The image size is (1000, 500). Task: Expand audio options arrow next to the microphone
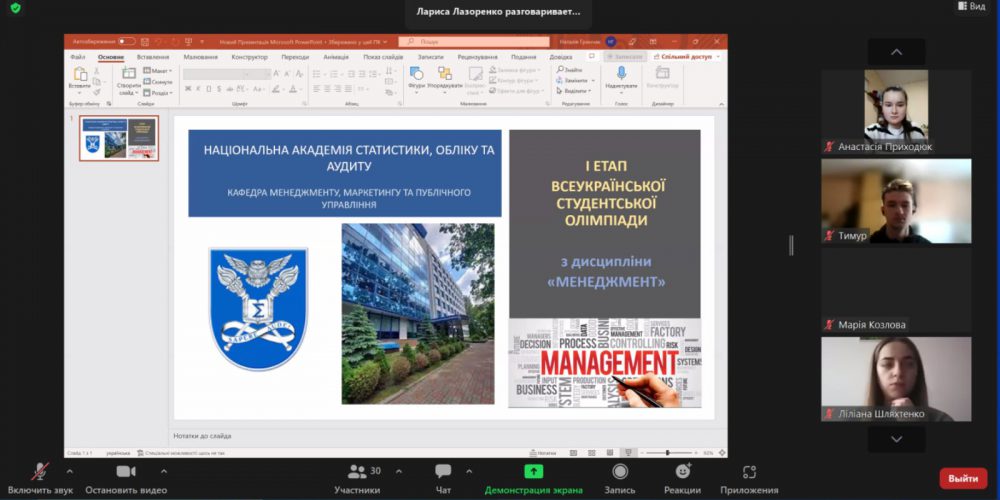tap(69, 471)
